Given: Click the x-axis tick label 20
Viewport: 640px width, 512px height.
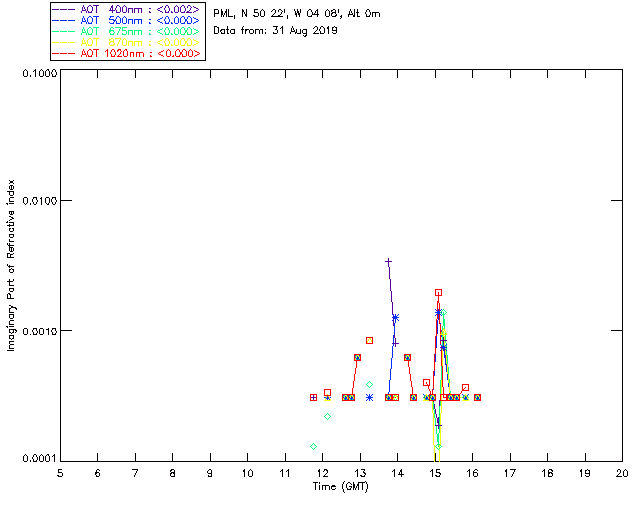Looking at the screenshot, I should [622, 473].
